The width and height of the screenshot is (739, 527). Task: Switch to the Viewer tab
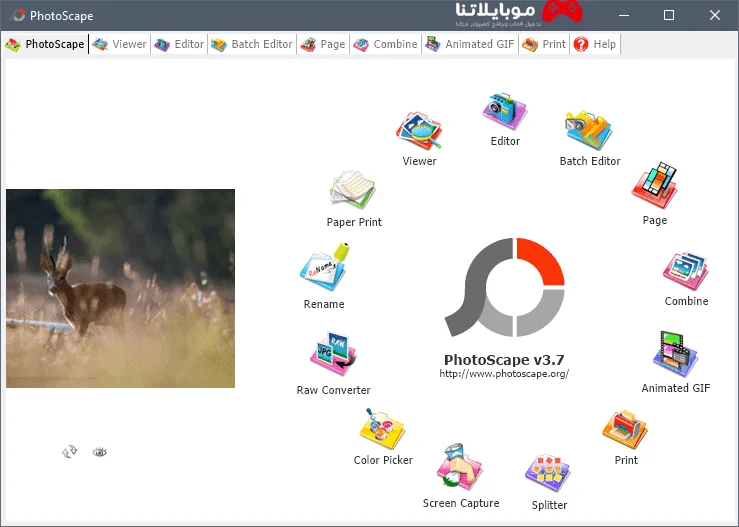point(120,44)
